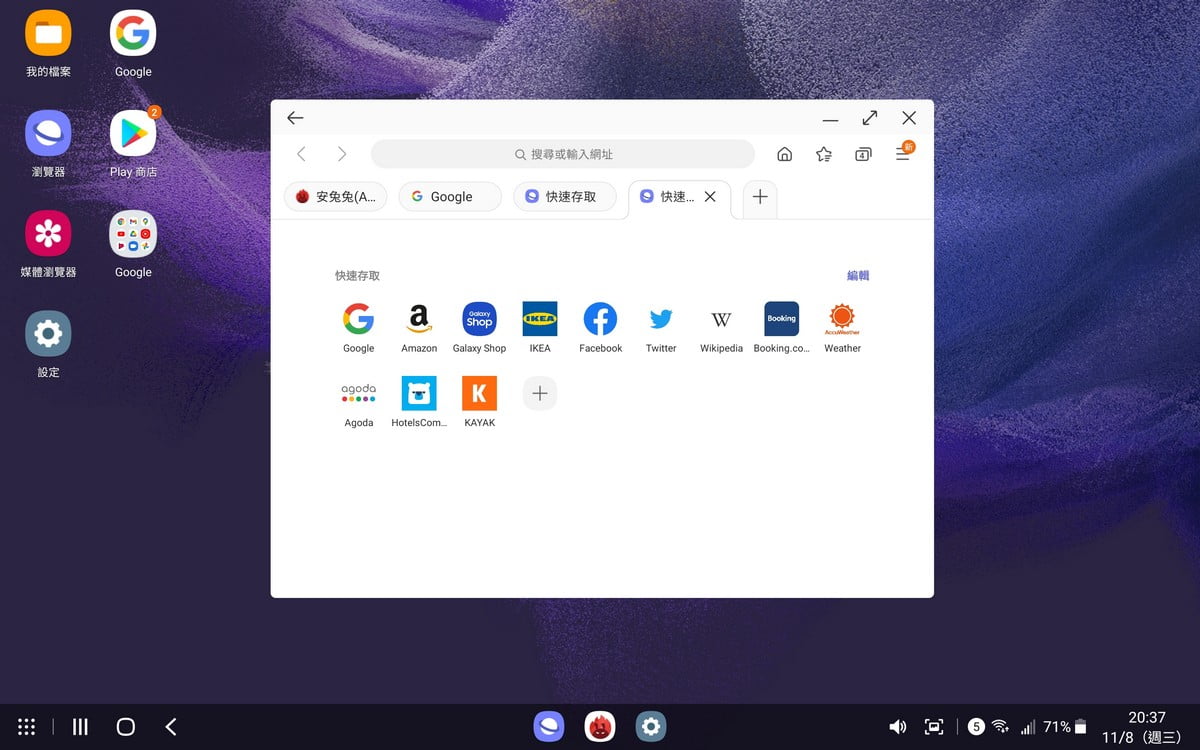Image resolution: width=1200 pixels, height=750 pixels.
Task: Switch to the Google tab
Action: click(450, 197)
